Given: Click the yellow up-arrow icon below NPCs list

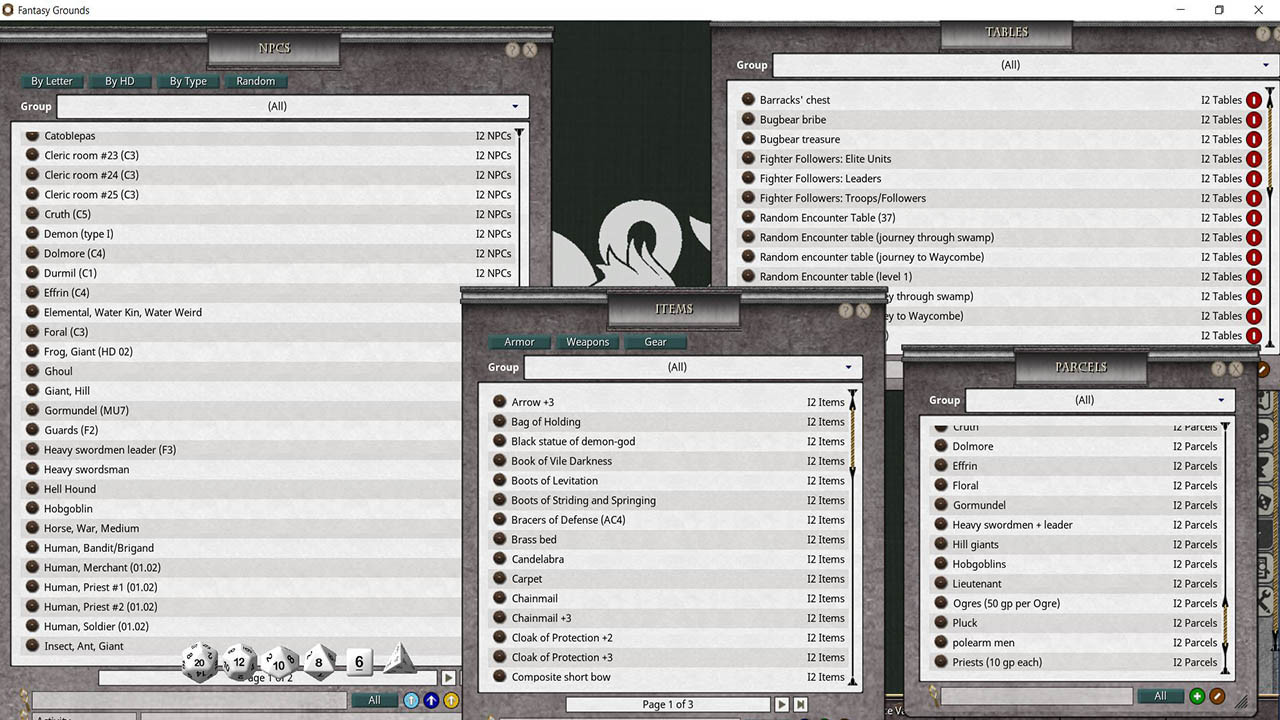Looking at the screenshot, I should [451, 700].
